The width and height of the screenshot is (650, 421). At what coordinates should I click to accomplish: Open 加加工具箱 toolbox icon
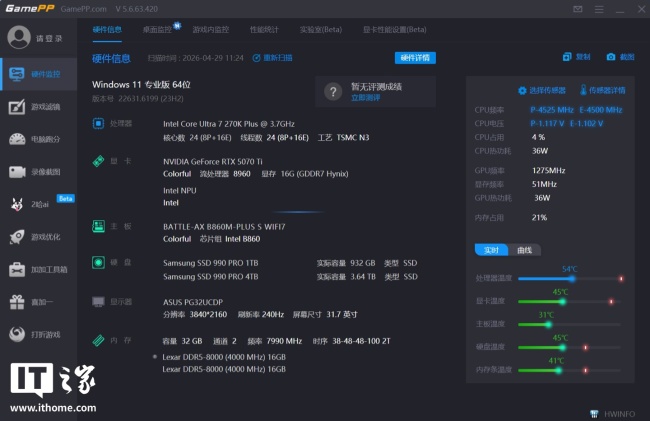point(17,269)
